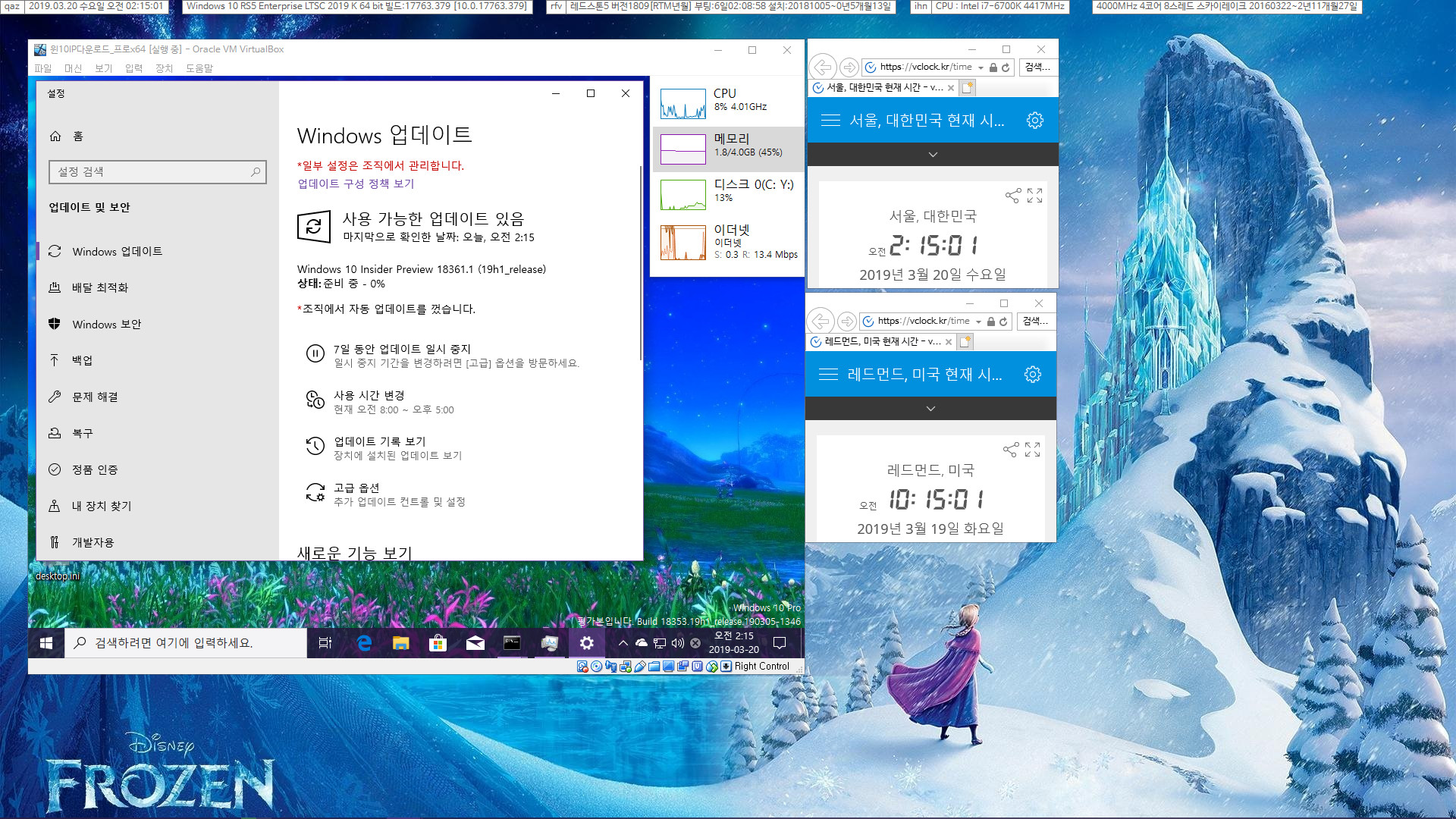
Task: Open Action Center notification icon
Action: (x=780, y=643)
